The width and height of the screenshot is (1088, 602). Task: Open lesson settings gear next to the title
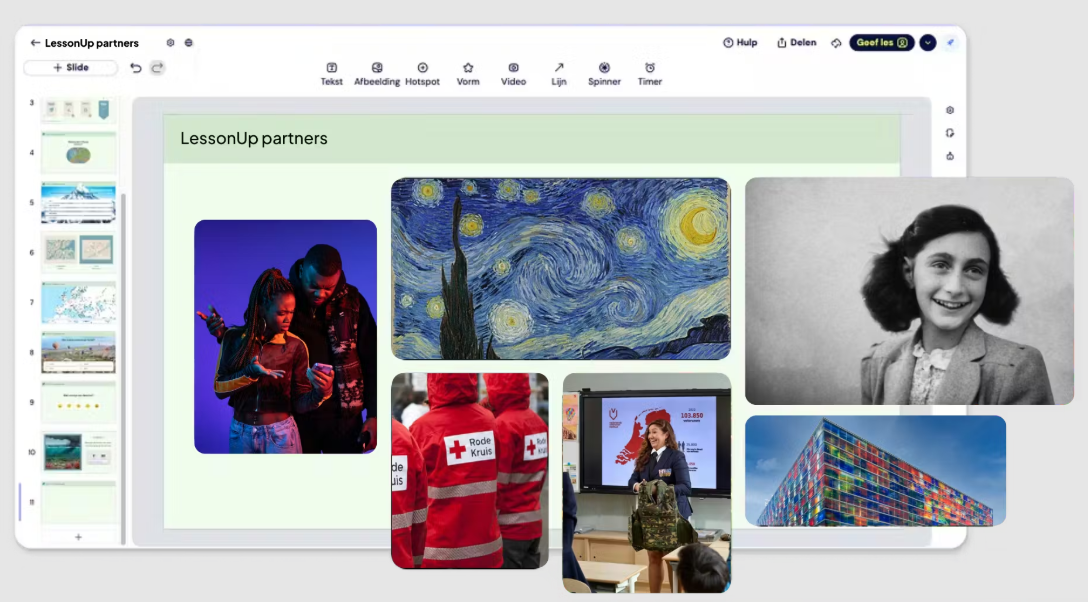click(170, 43)
